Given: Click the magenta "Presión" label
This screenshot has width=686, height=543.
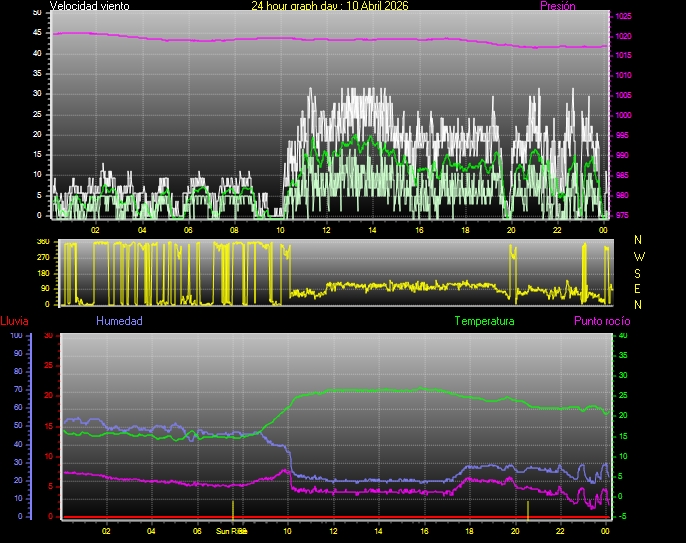Looking at the screenshot, I should click(x=557, y=6).
